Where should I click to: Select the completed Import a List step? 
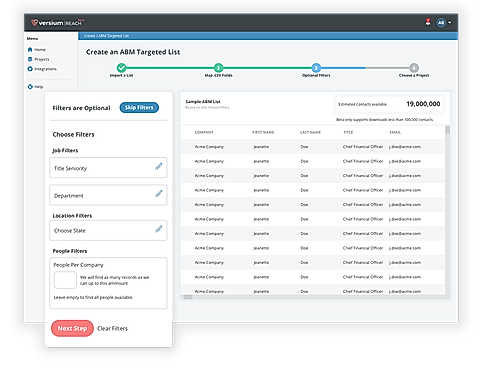[121, 68]
